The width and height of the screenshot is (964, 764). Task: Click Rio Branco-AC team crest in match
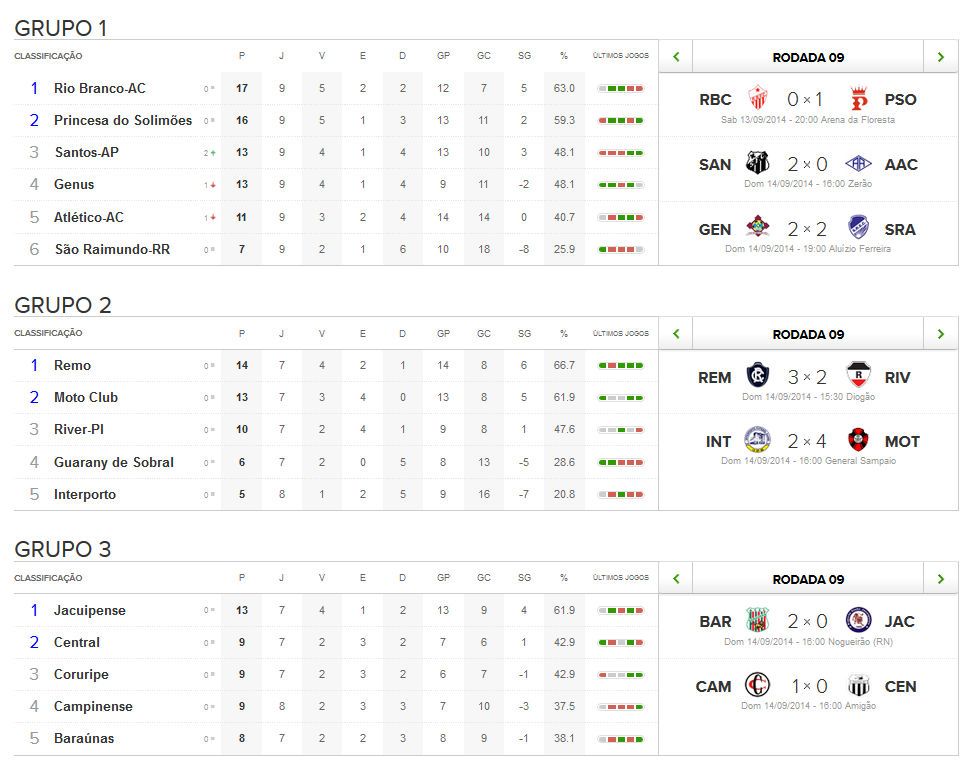[x=758, y=99]
